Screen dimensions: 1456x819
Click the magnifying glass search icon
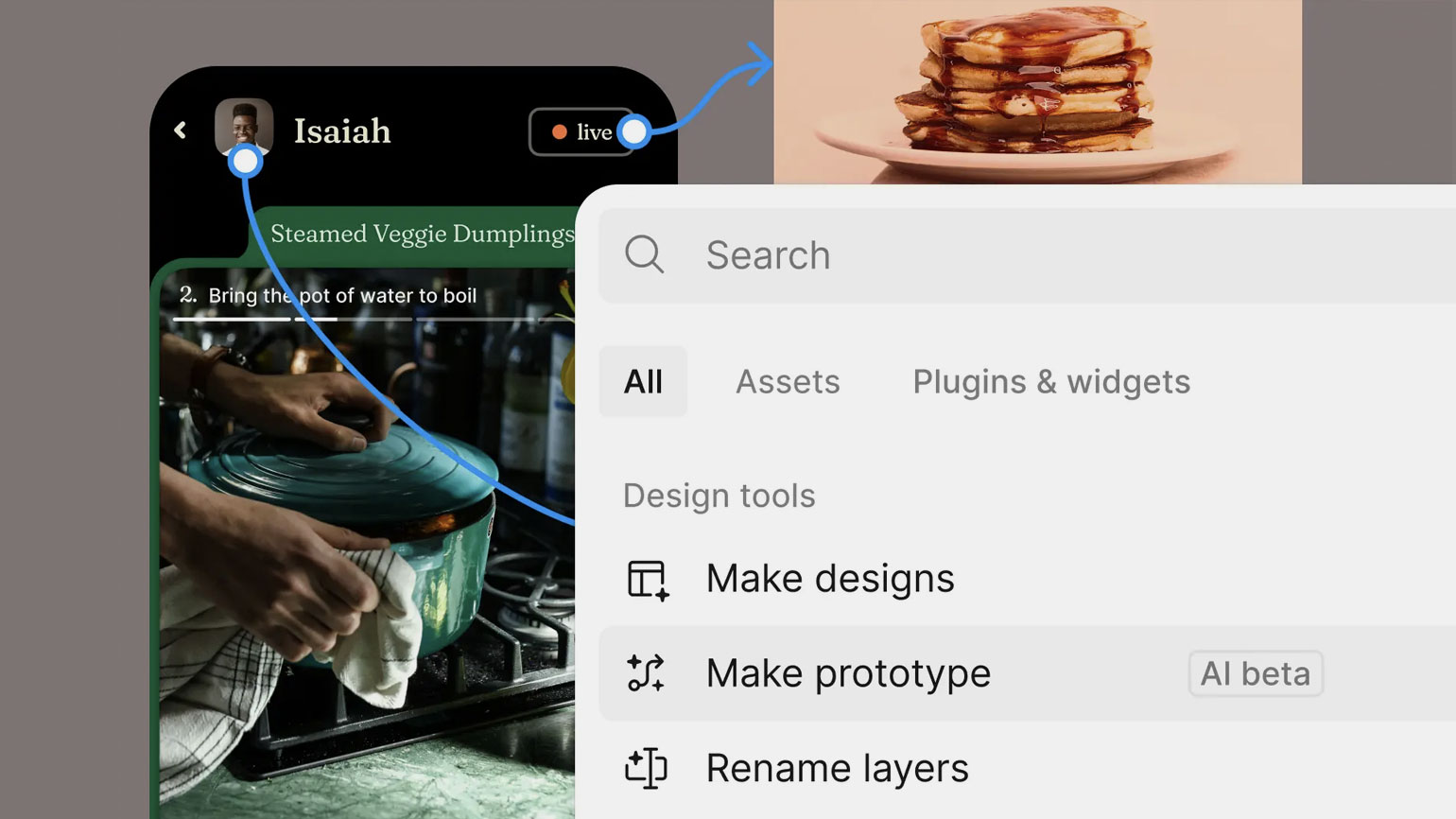point(645,254)
